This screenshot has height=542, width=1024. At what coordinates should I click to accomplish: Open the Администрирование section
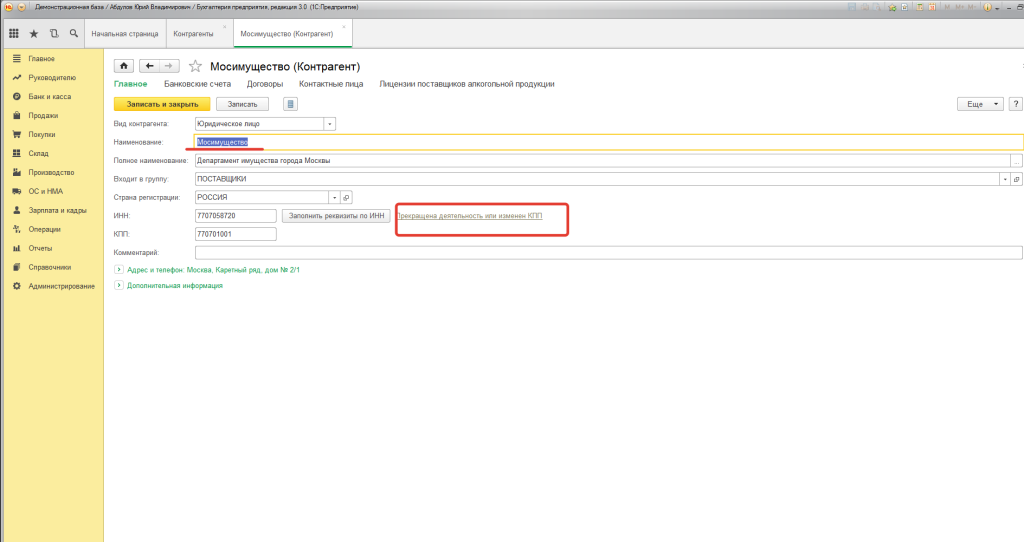click(x=61, y=286)
